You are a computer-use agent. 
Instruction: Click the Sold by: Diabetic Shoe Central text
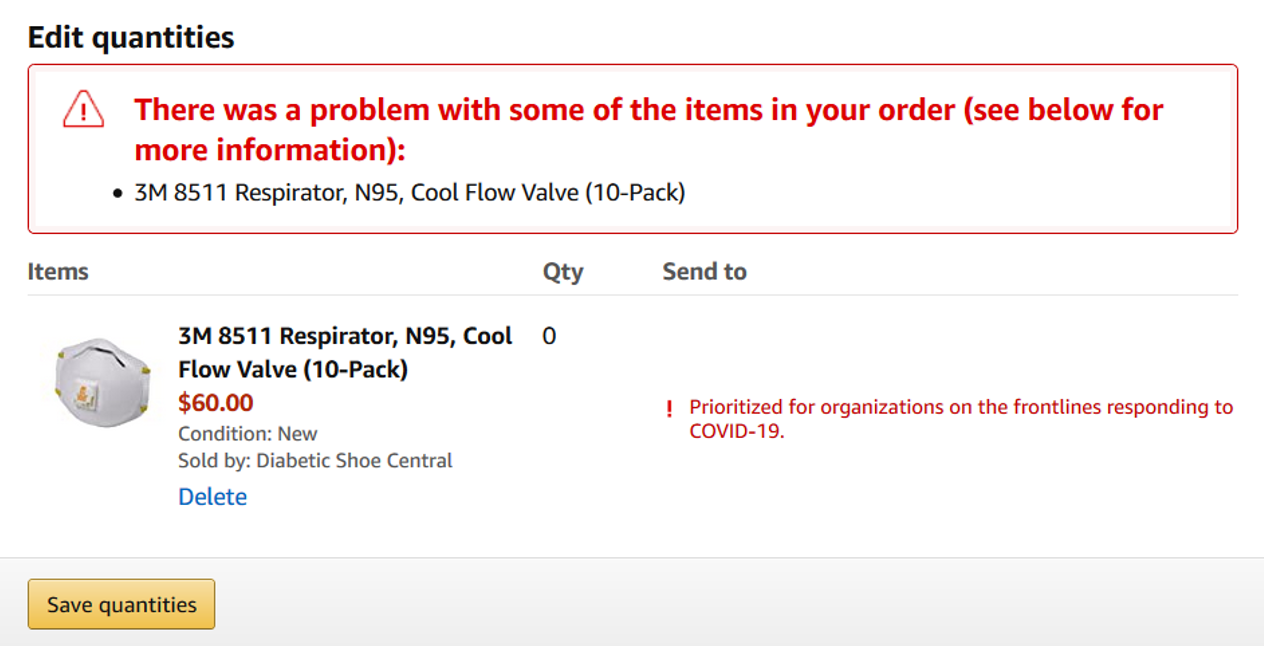[x=315, y=461]
